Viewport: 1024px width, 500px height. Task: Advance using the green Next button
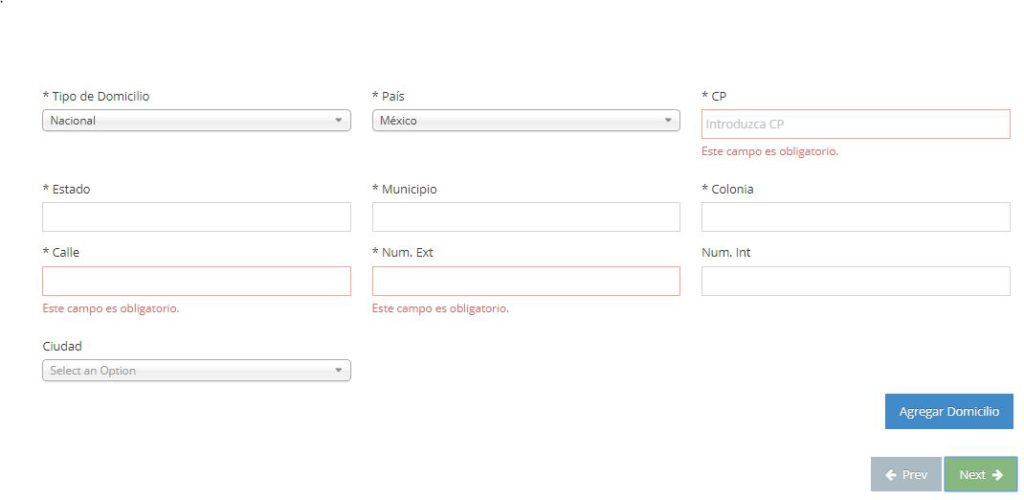click(x=980, y=475)
